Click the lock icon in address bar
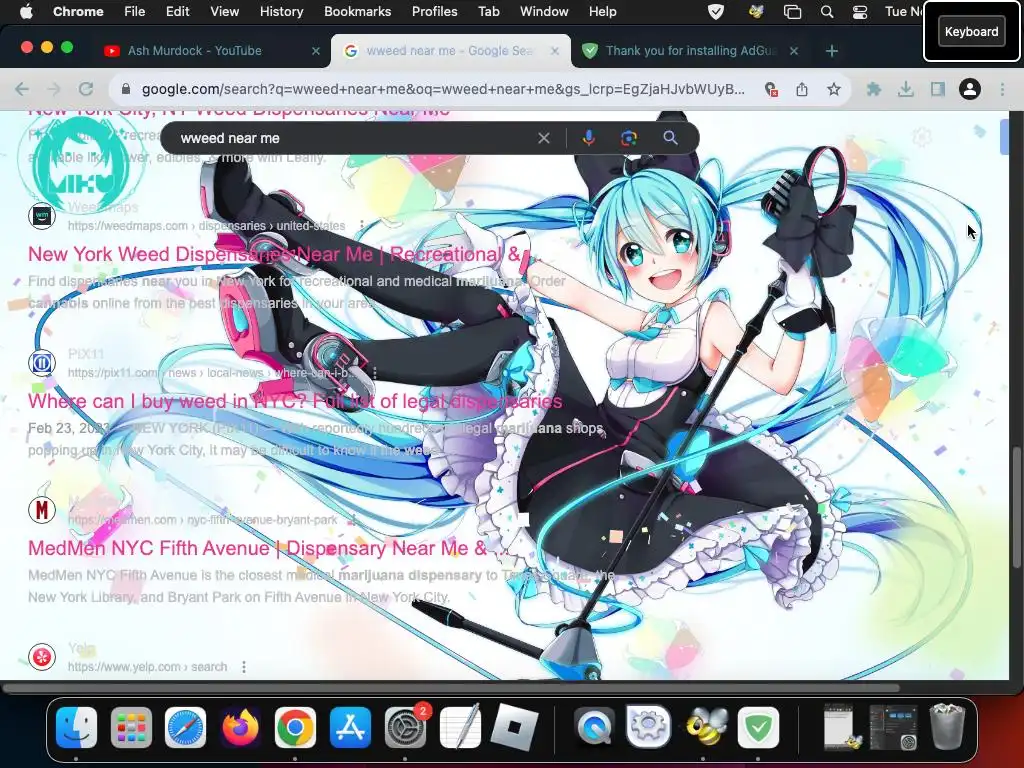The height and width of the screenshot is (768, 1024). (x=126, y=89)
